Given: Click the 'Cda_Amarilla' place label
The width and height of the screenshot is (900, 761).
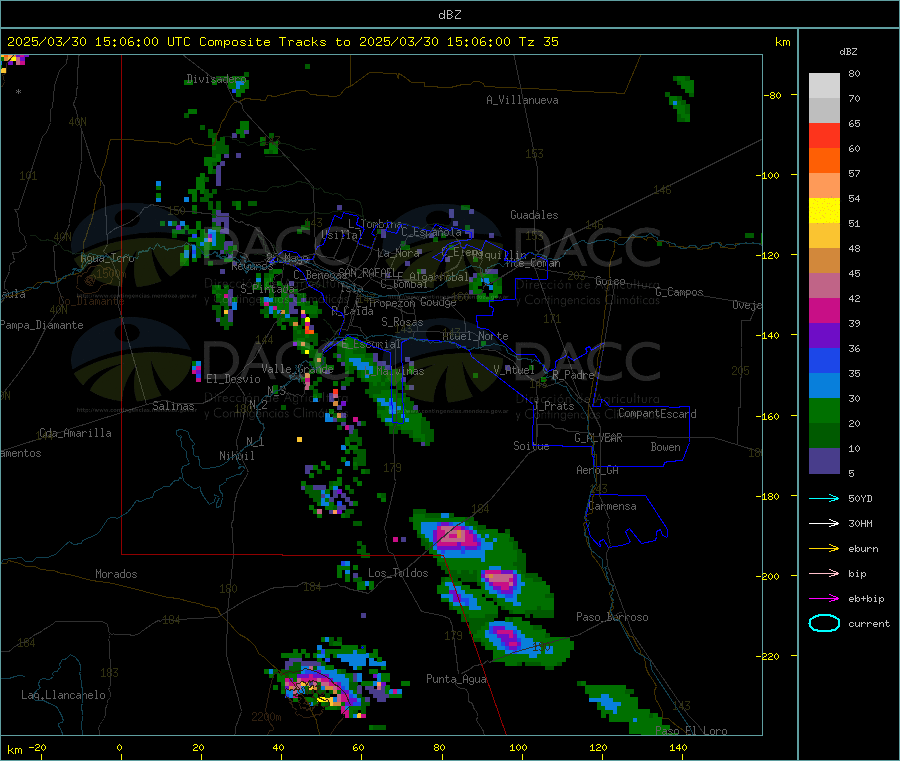Looking at the screenshot, I should (x=75, y=433).
